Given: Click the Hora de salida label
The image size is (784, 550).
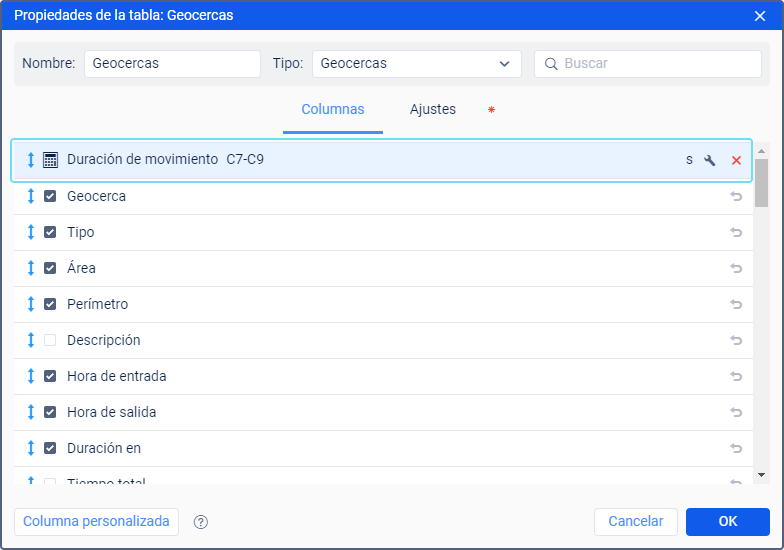Looking at the screenshot, I should click(x=112, y=412).
